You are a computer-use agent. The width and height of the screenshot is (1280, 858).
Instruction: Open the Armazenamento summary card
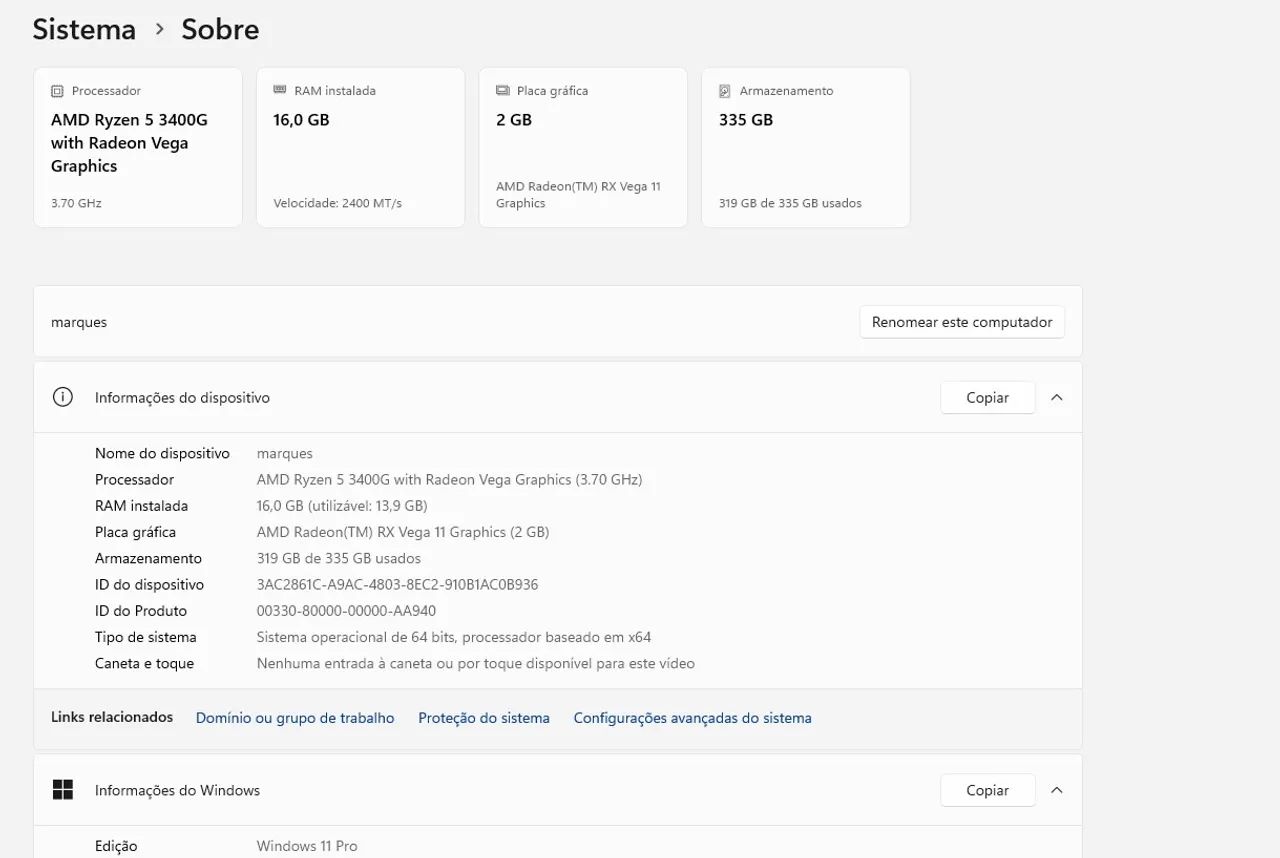coord(806,147)
